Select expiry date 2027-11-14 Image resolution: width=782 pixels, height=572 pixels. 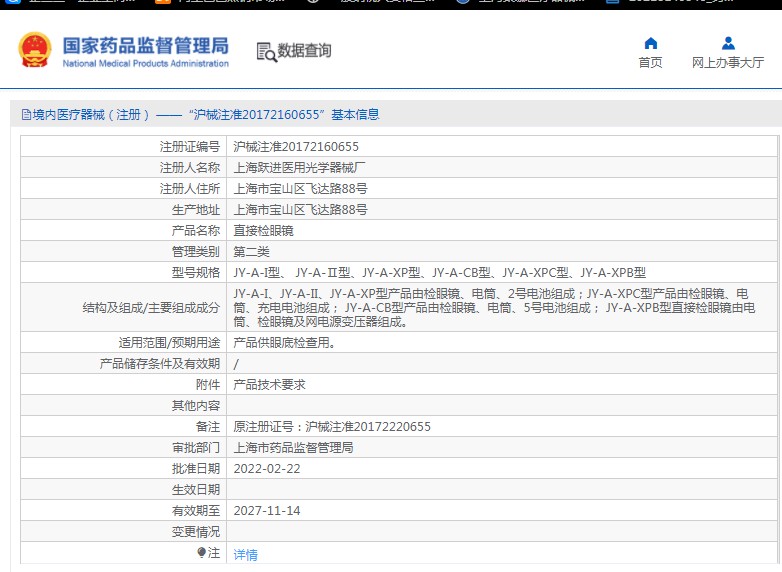pos(267,511)
